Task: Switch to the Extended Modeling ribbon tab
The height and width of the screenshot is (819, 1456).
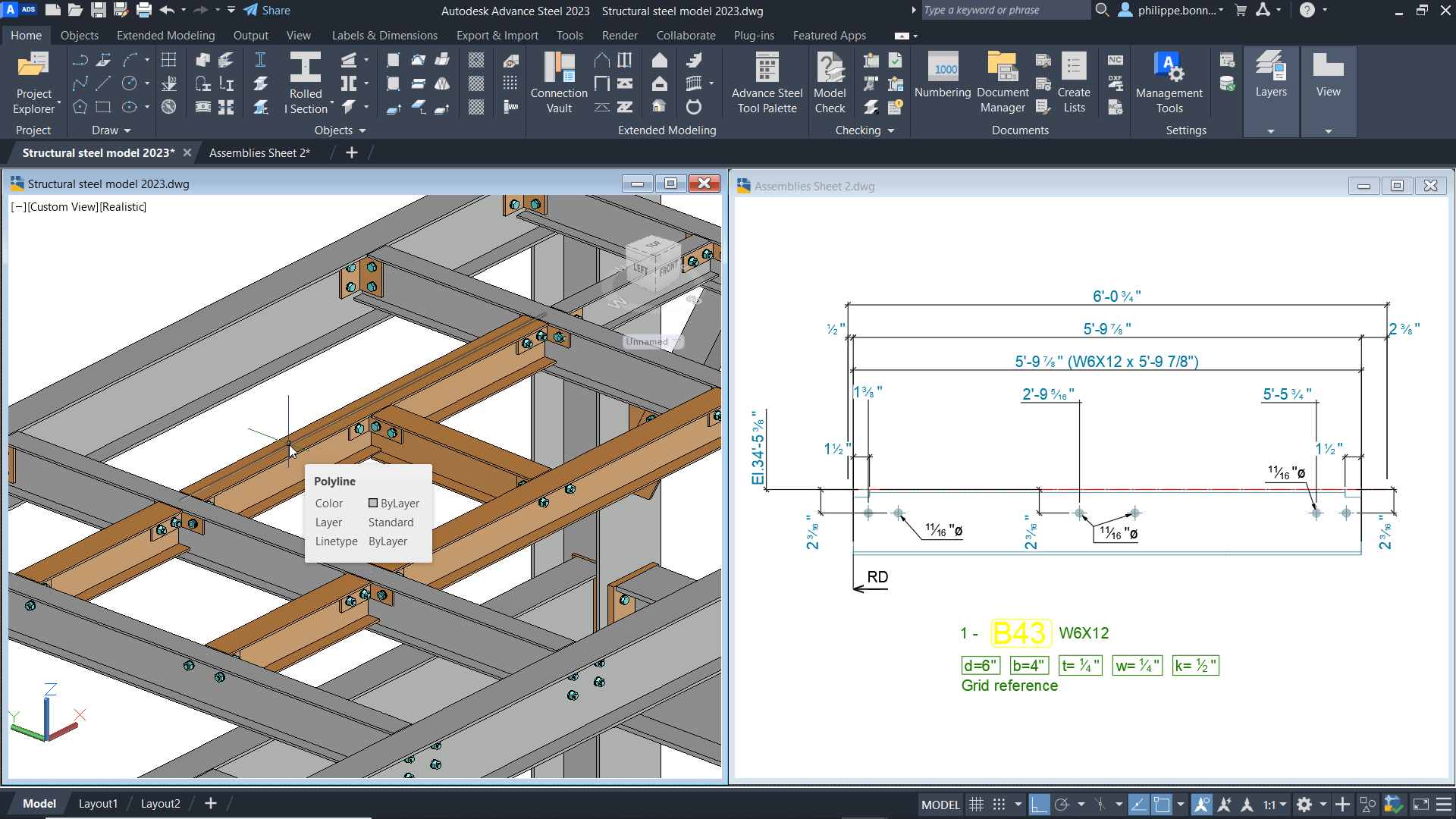Action: click(165, 36)
